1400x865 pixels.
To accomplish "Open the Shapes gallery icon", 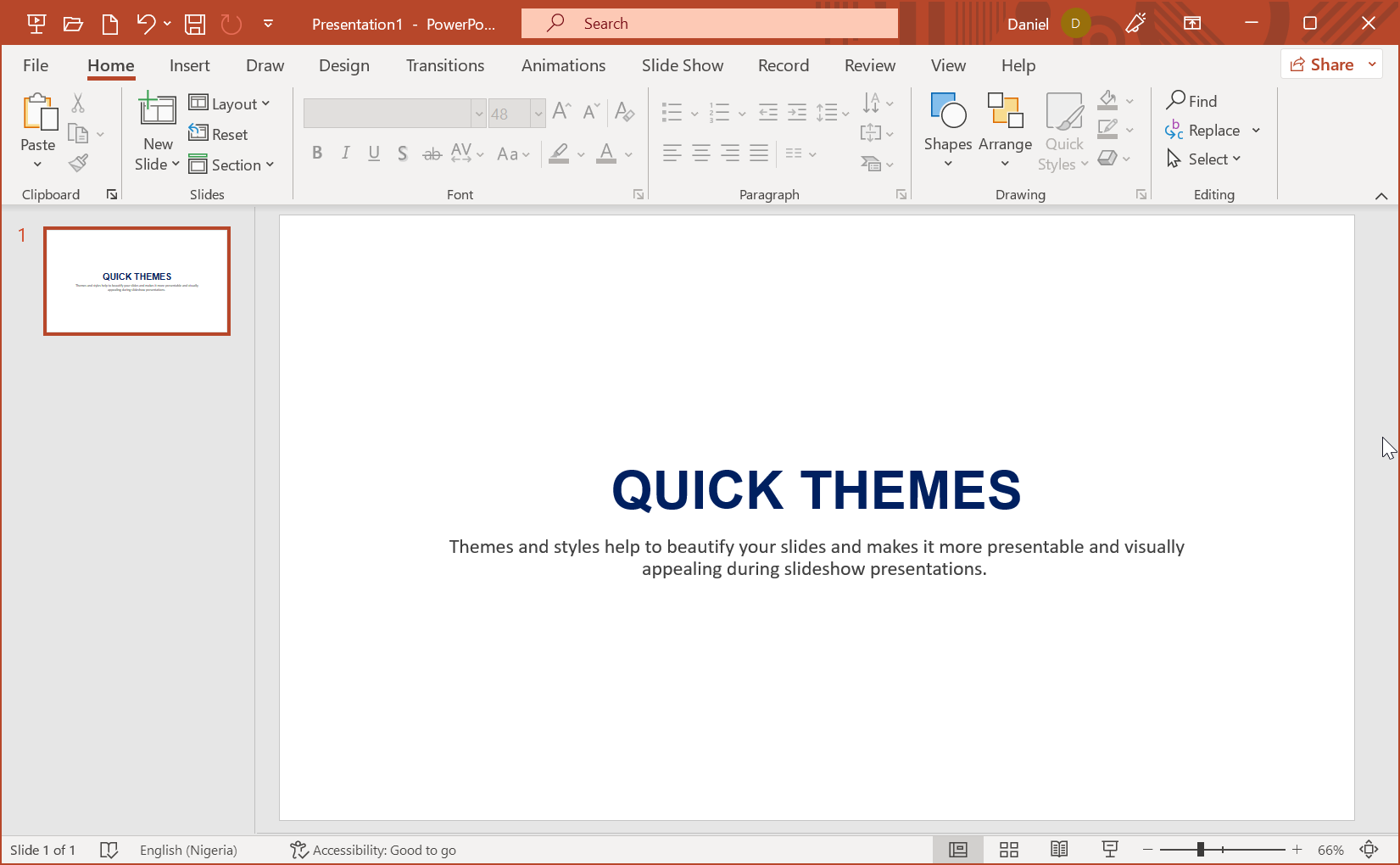I will pos(947,127).
